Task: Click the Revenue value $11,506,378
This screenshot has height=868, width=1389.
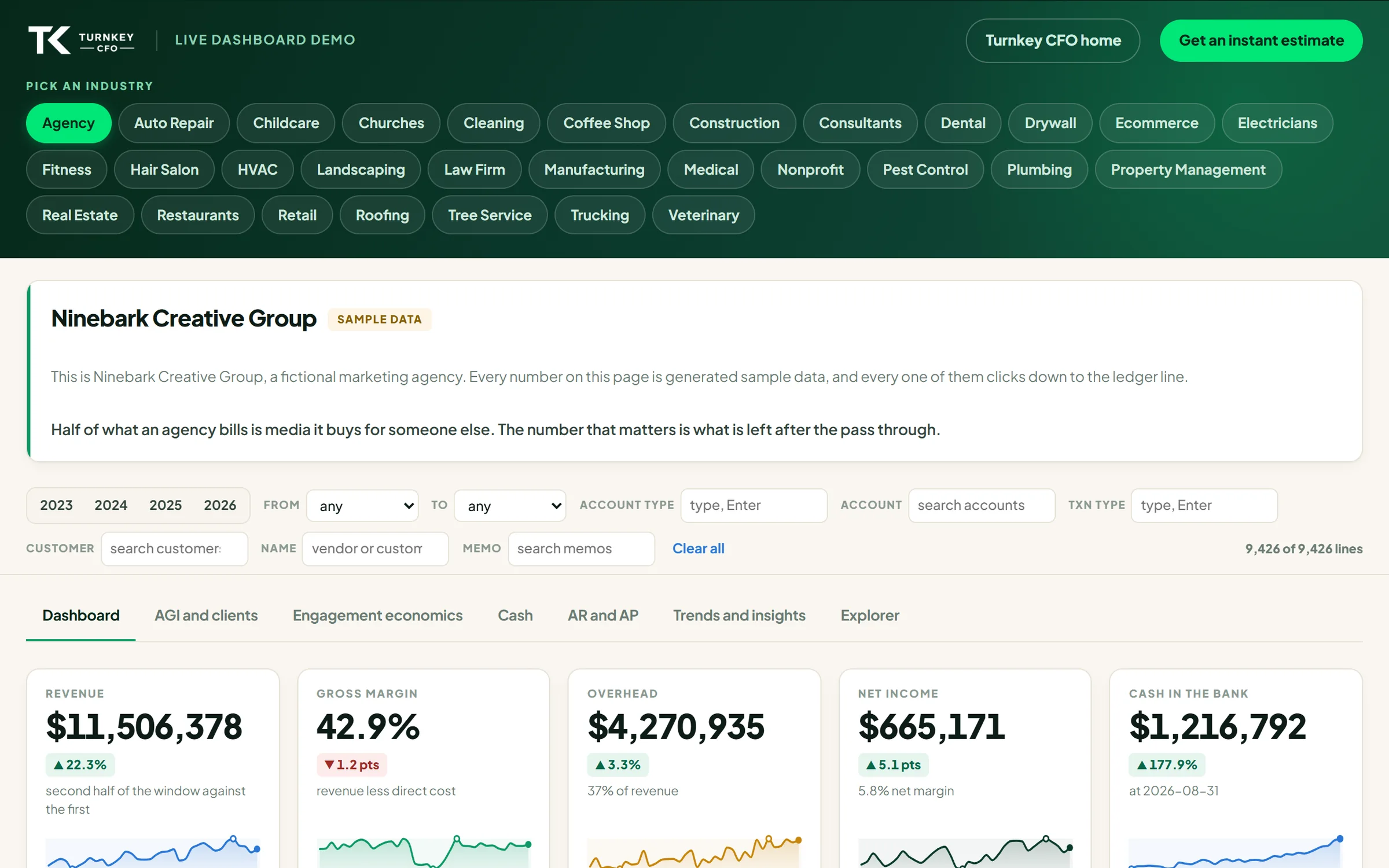Action: 144,727
